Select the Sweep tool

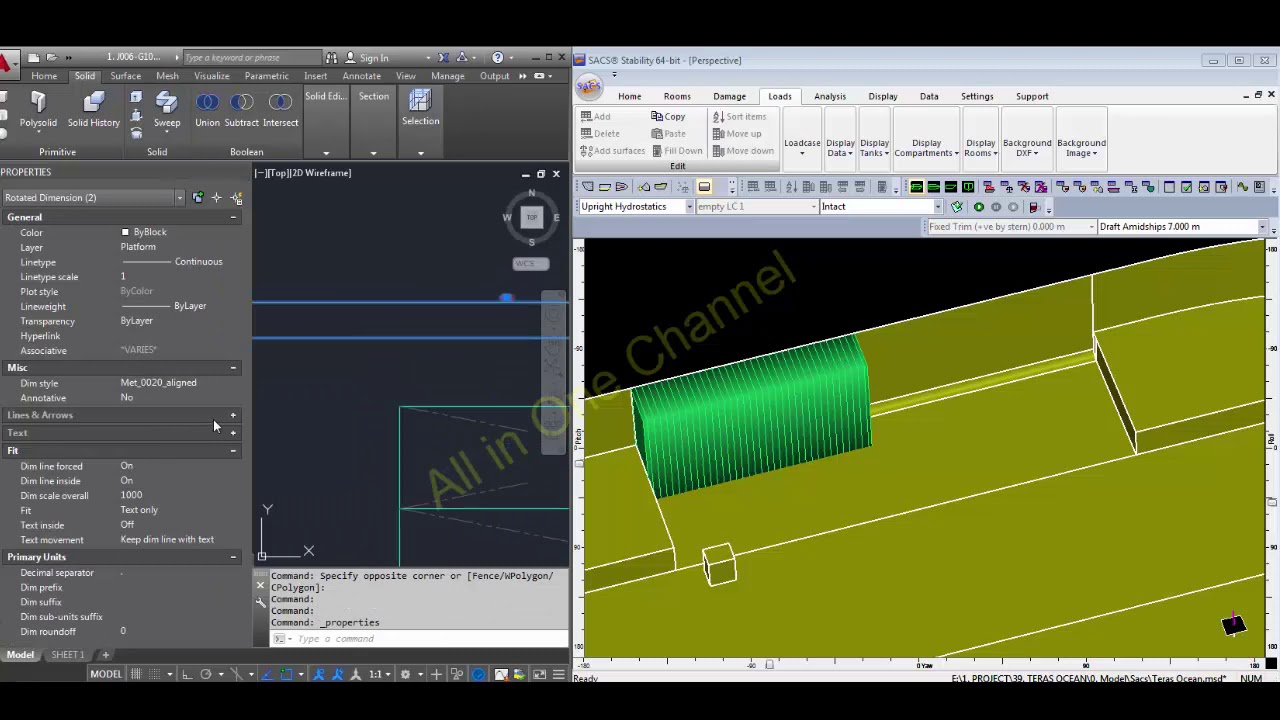[x=167, y=110]
